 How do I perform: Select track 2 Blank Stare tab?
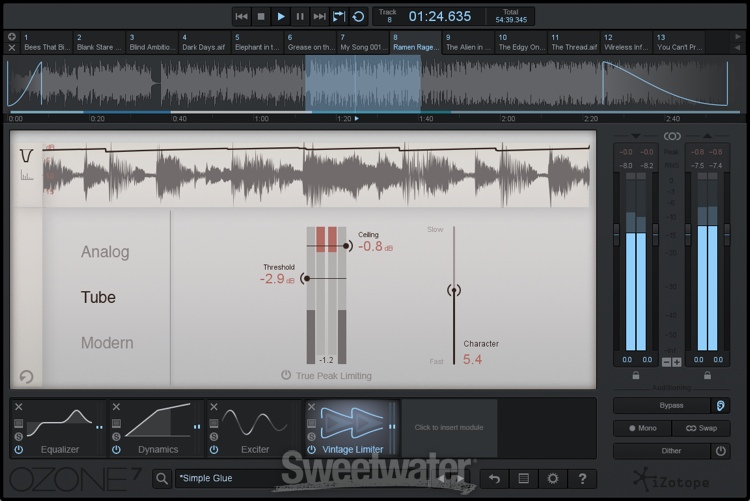pyautogui.click(x=99, y=43)
